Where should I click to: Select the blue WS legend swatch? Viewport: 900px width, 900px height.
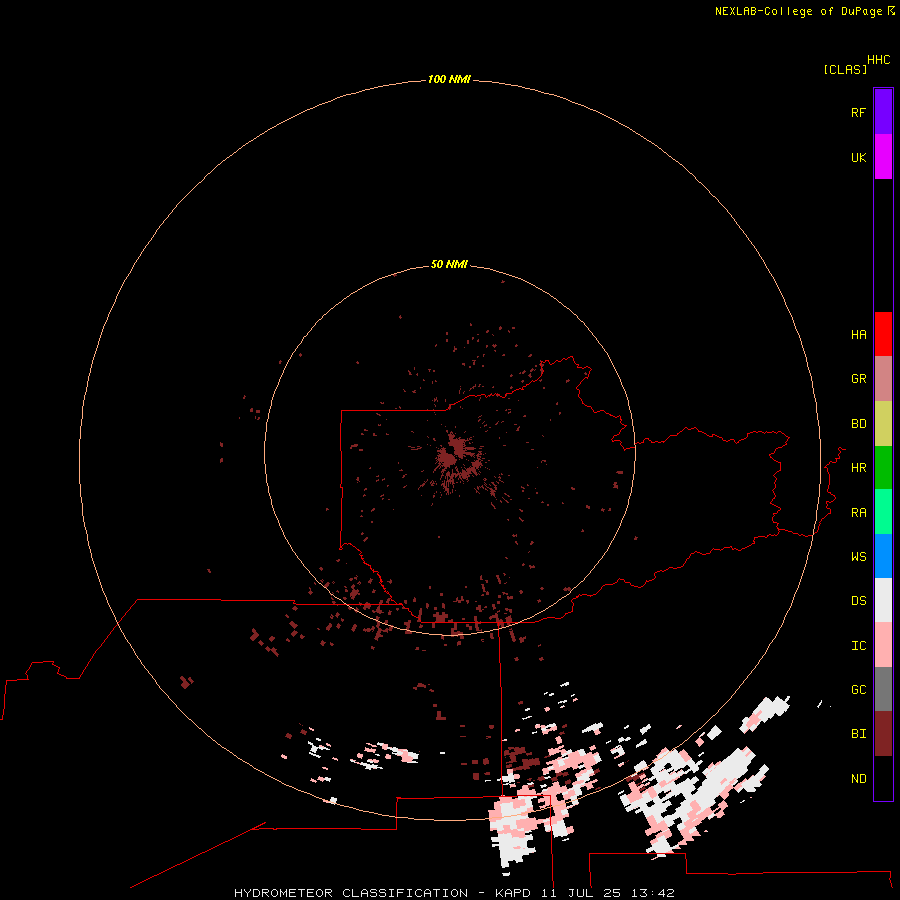pos(883,556)
